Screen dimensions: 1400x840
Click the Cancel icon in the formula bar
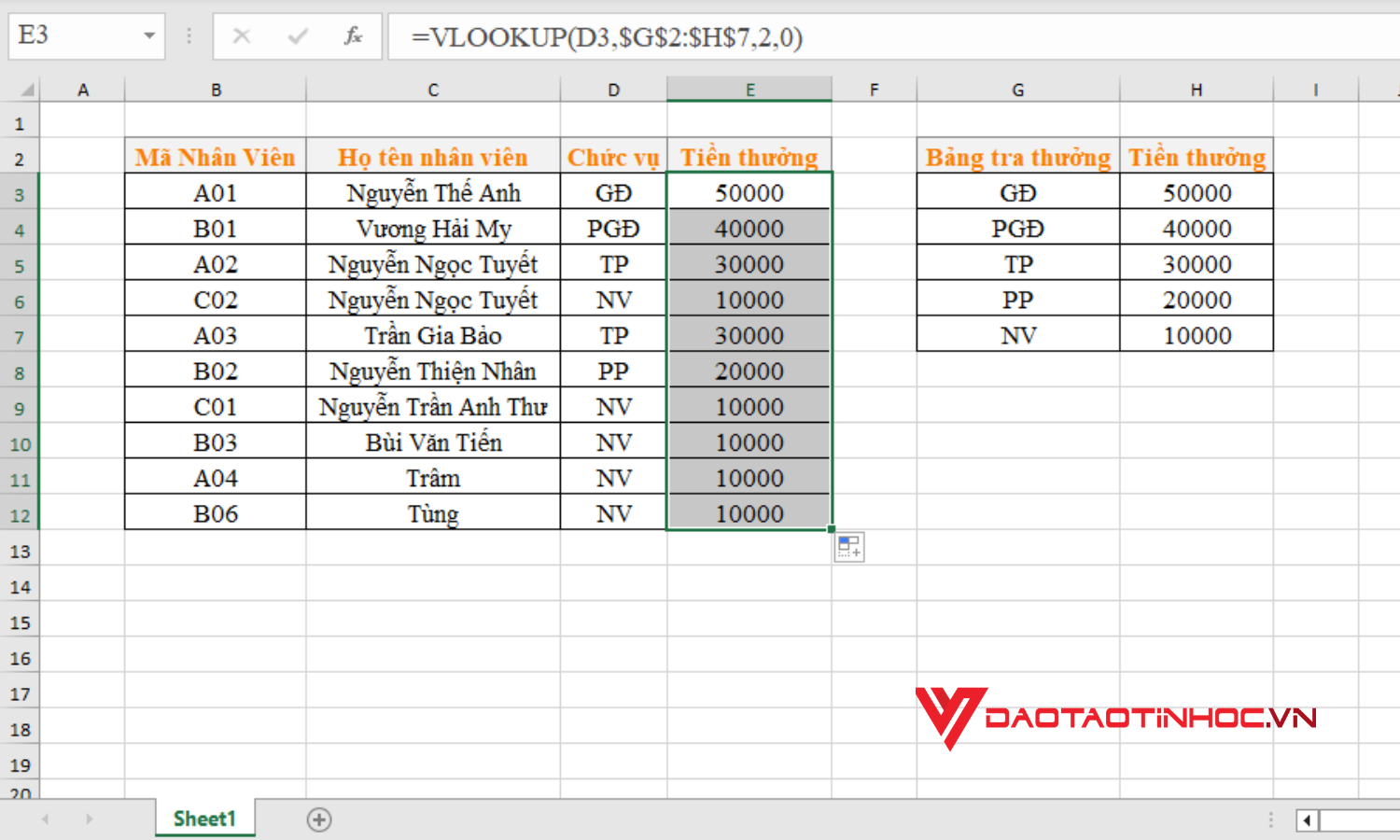coord(241,36)
